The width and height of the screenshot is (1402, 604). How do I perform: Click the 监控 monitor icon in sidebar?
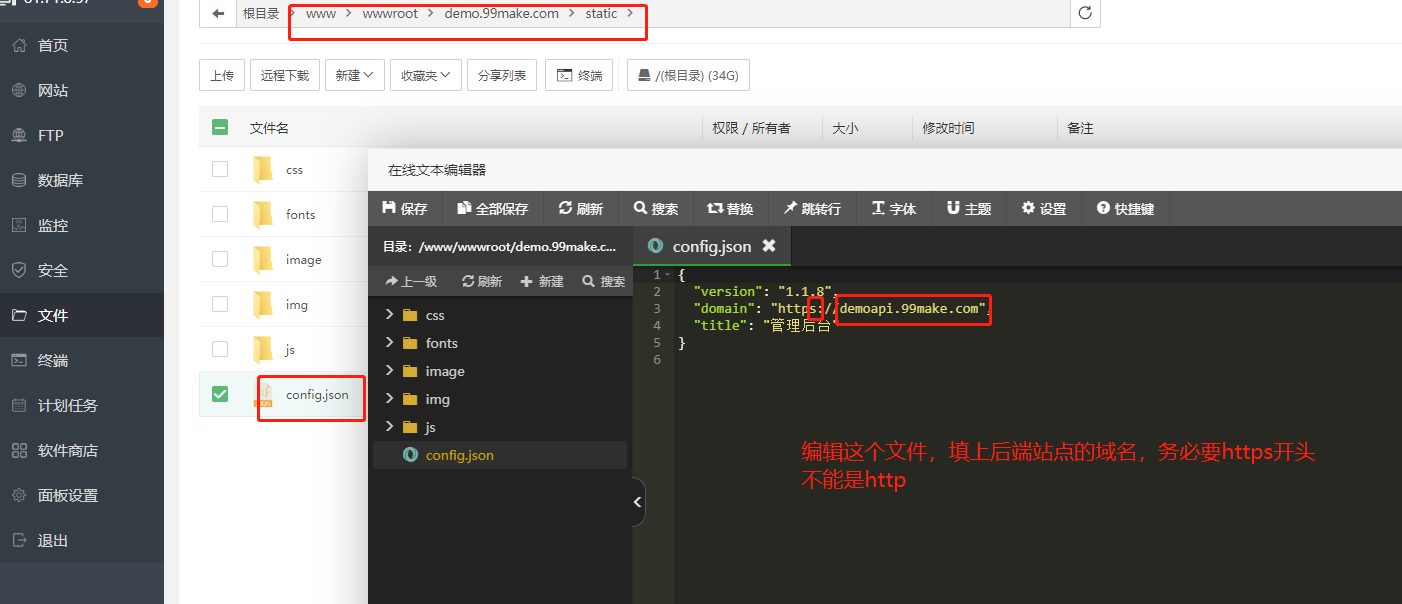[19, 225]
